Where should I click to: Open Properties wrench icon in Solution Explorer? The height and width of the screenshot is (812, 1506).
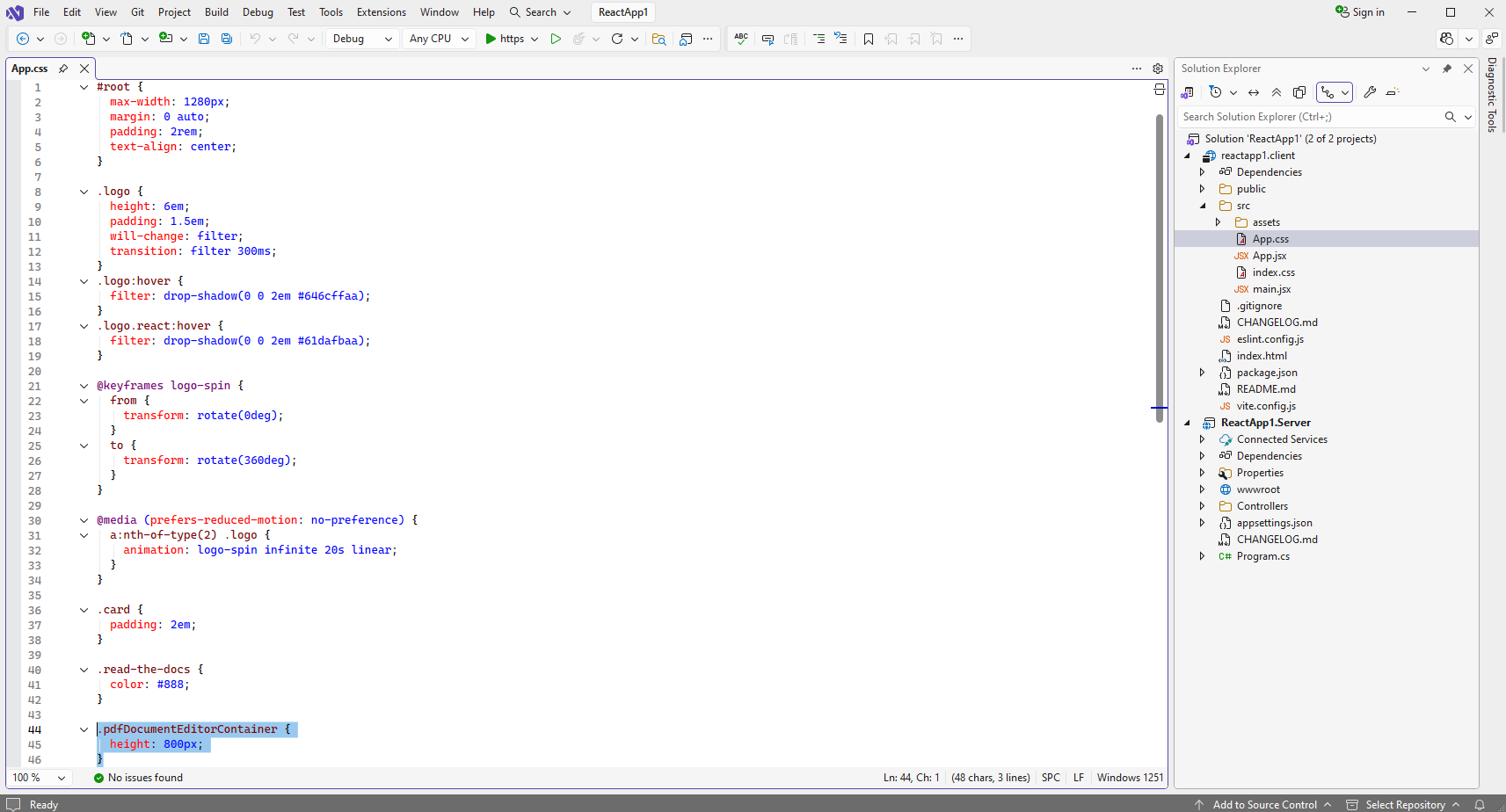[1370, 92]
